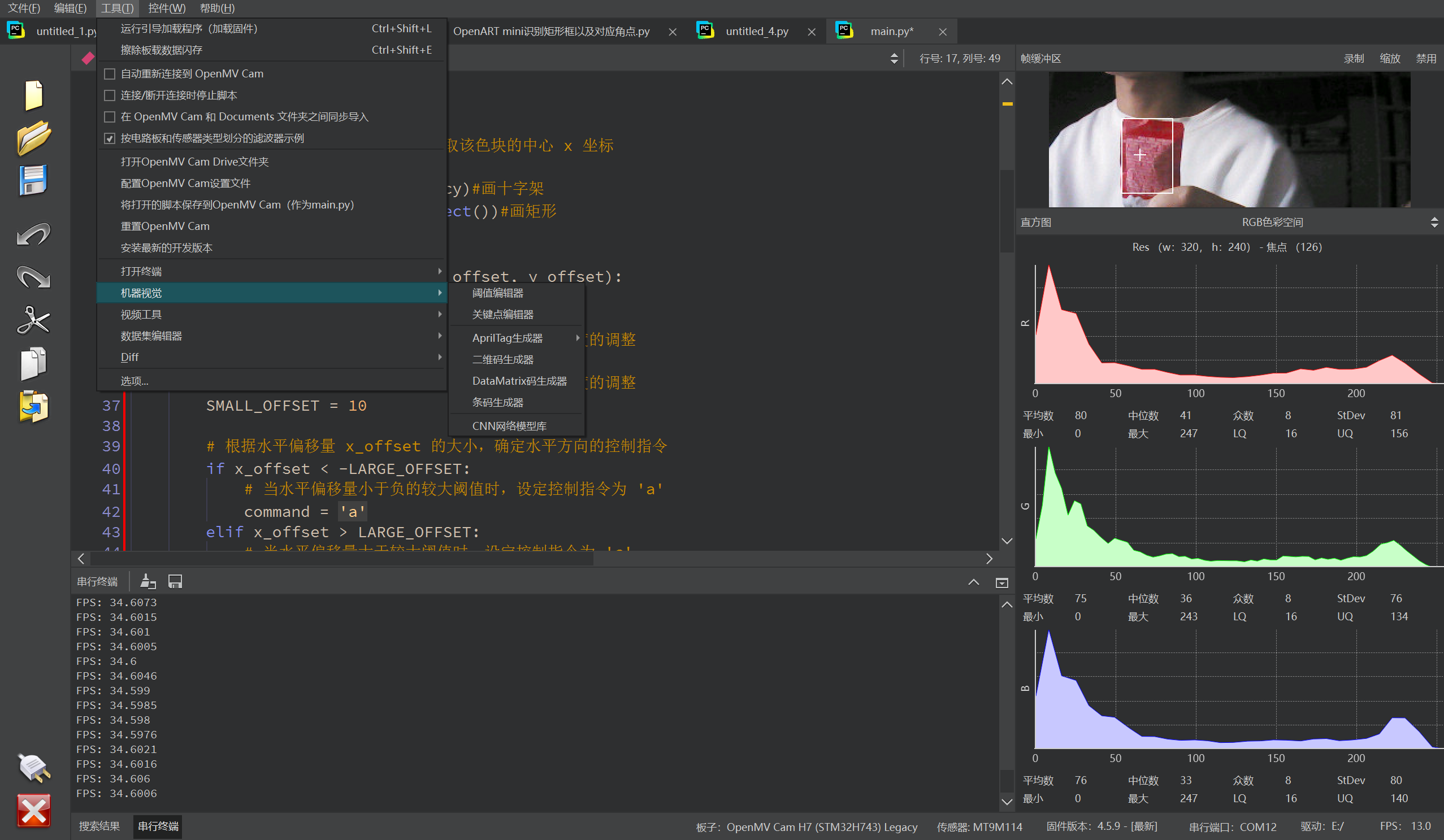Click the Connect plug icon

[33, 767]
